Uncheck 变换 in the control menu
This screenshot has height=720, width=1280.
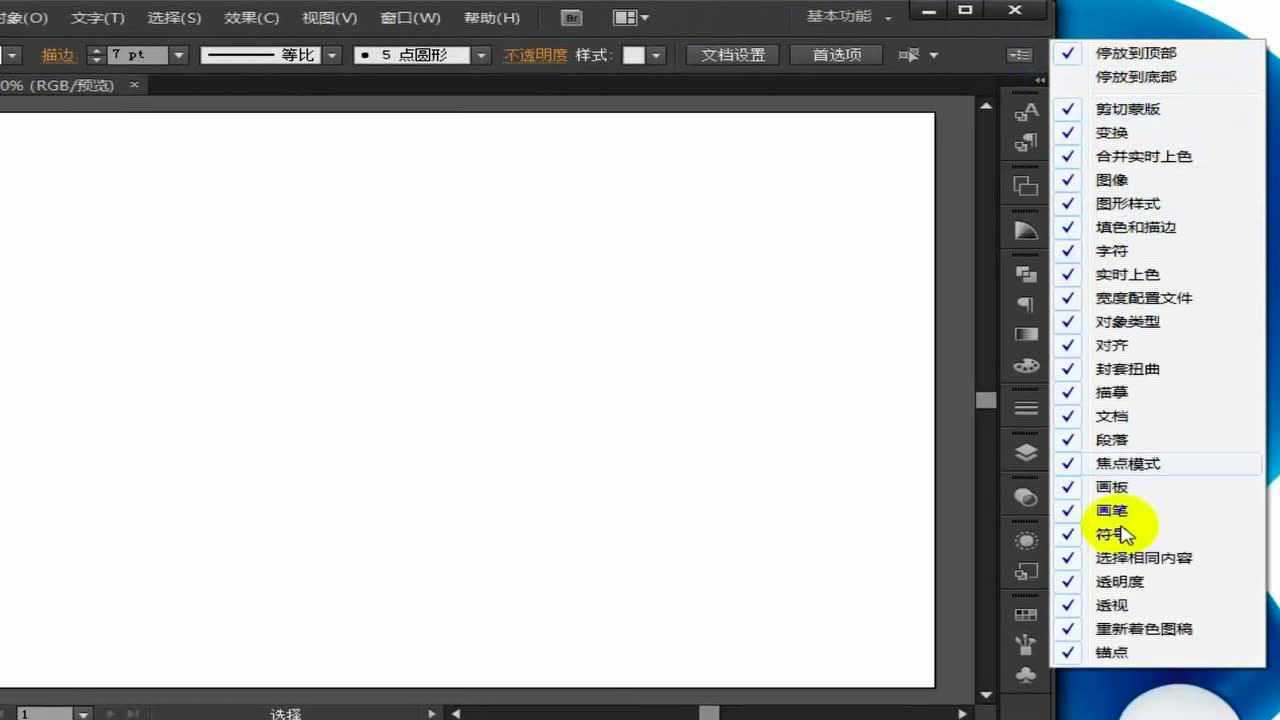(x=1160, y=133)
